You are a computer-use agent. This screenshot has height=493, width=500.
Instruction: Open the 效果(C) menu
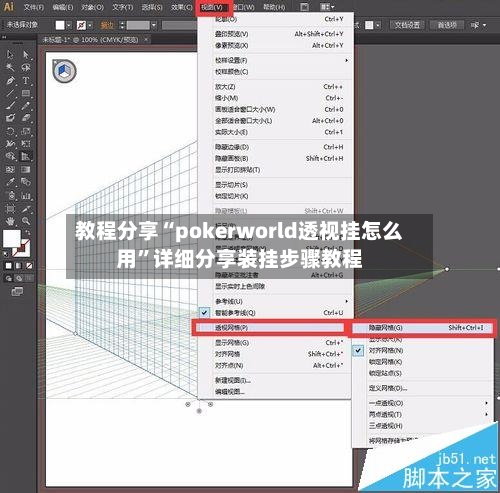181,7
